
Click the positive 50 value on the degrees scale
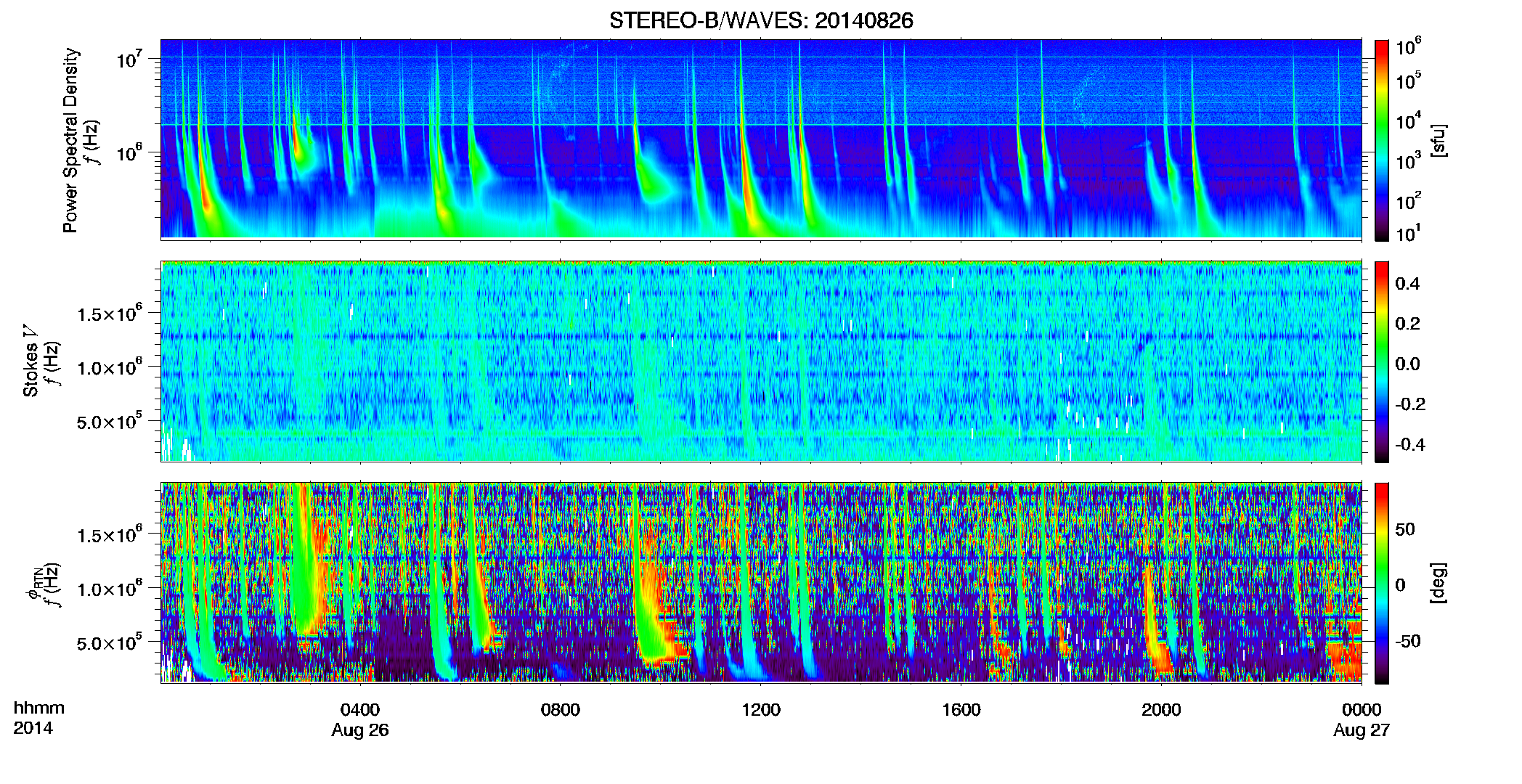[1405, 529]
